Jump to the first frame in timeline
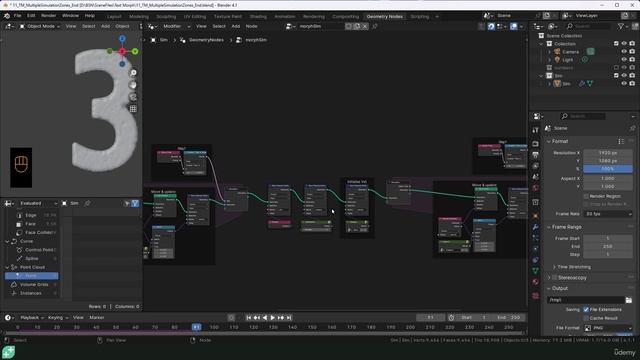Screen dimensions: 640x360 (x=249, y=318)
